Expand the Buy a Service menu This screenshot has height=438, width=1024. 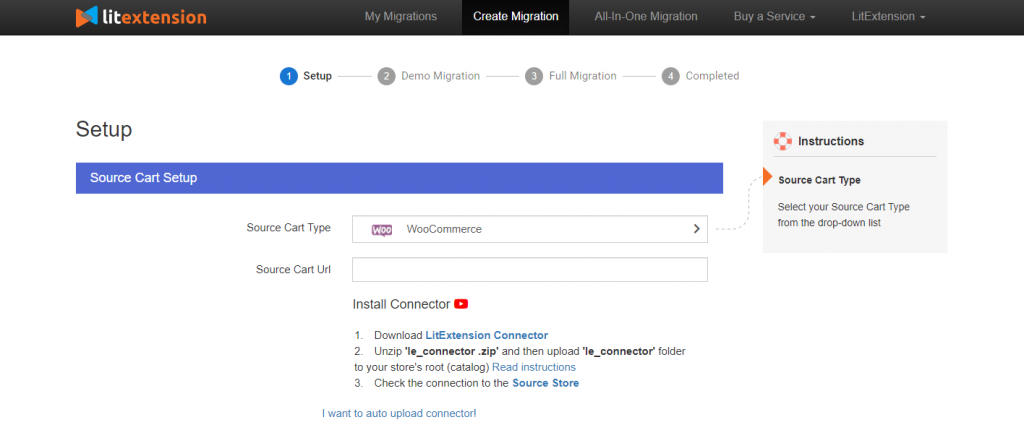(775, 17)
